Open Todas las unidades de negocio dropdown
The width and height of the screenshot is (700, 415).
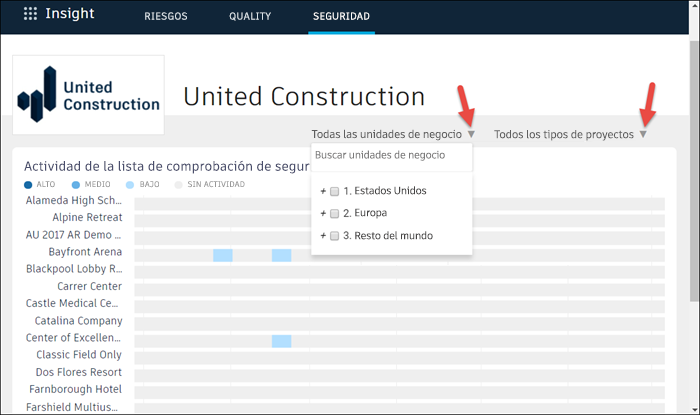coord(393,134)
